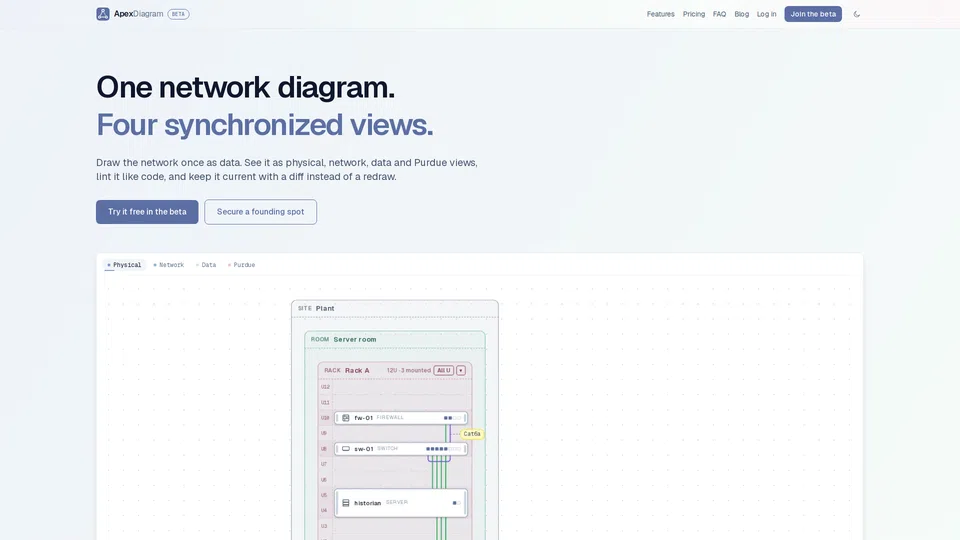Click the port indicator on historian
960x540 pixels.
coord(457,503)
